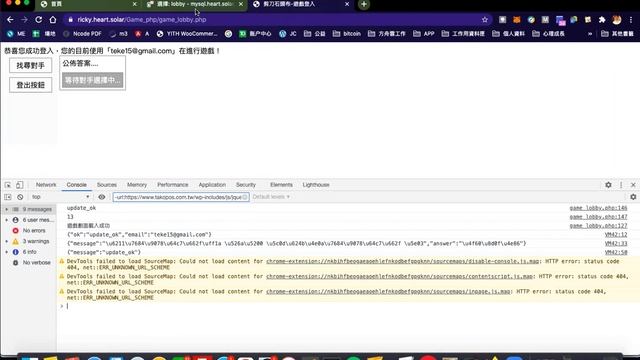Close the DevTools panel
Viewport: 640px width, 360px height.
click(633, 185)
